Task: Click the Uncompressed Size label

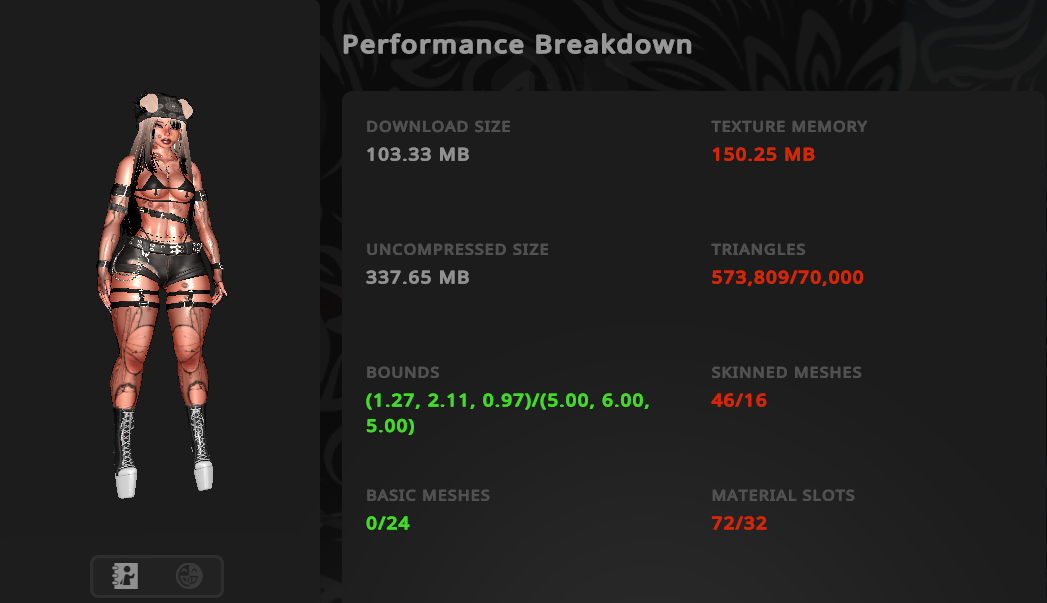Action: coord(457,249)
